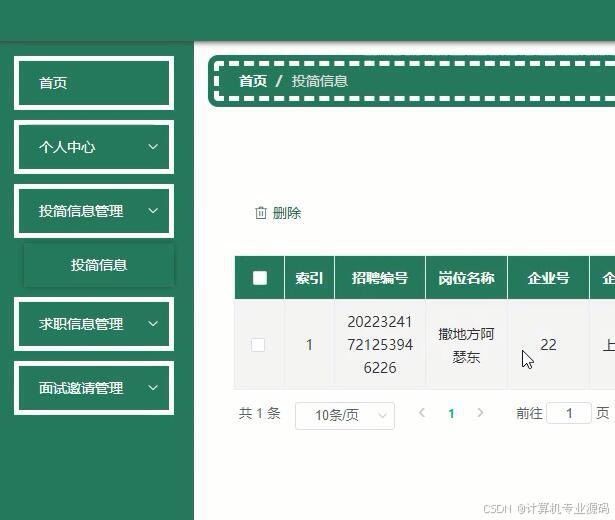Screen dimensions: 615x520
Task: Click the 前往 page number input field
Action: [569, 413]
